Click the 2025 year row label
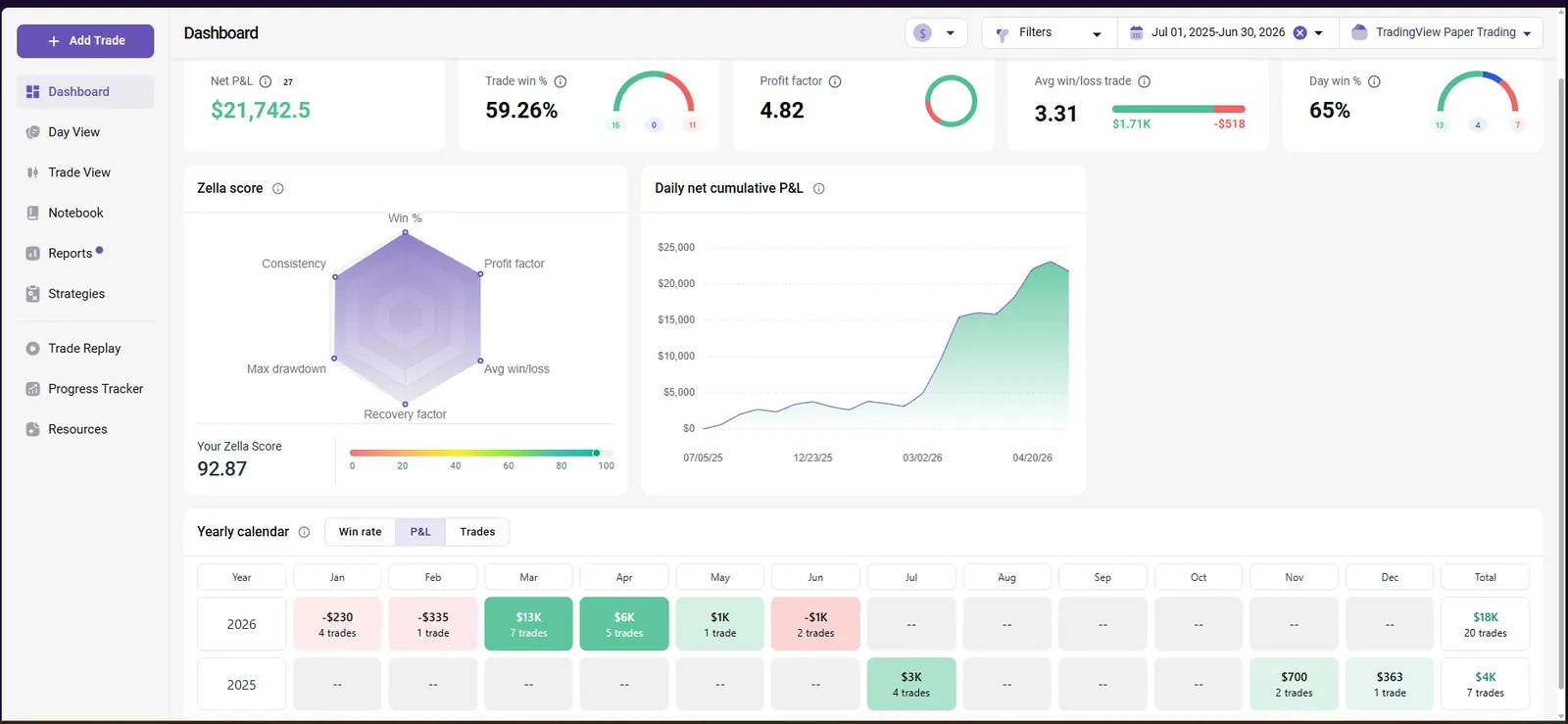The image size is (1568, 724). point(241,684)
